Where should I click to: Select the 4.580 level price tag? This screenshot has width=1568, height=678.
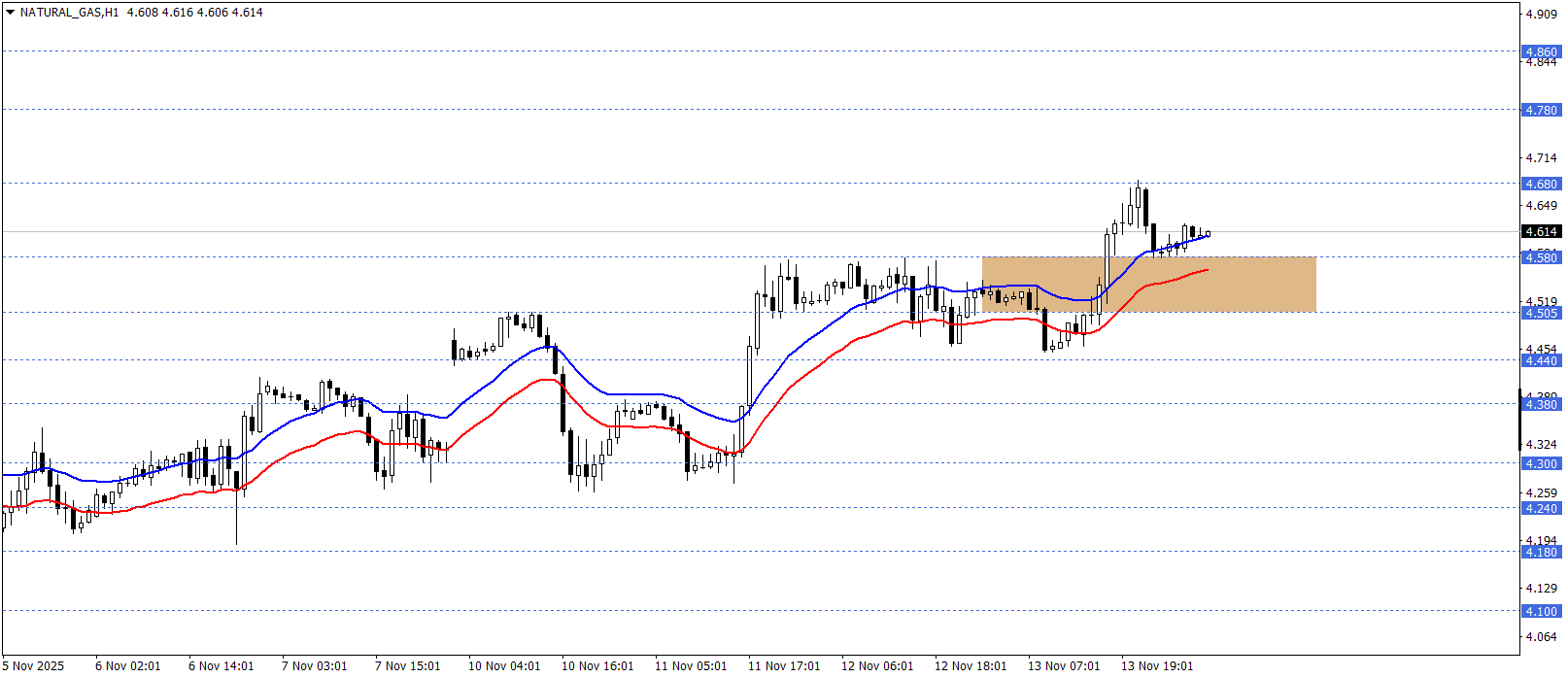pos(1541,257)
